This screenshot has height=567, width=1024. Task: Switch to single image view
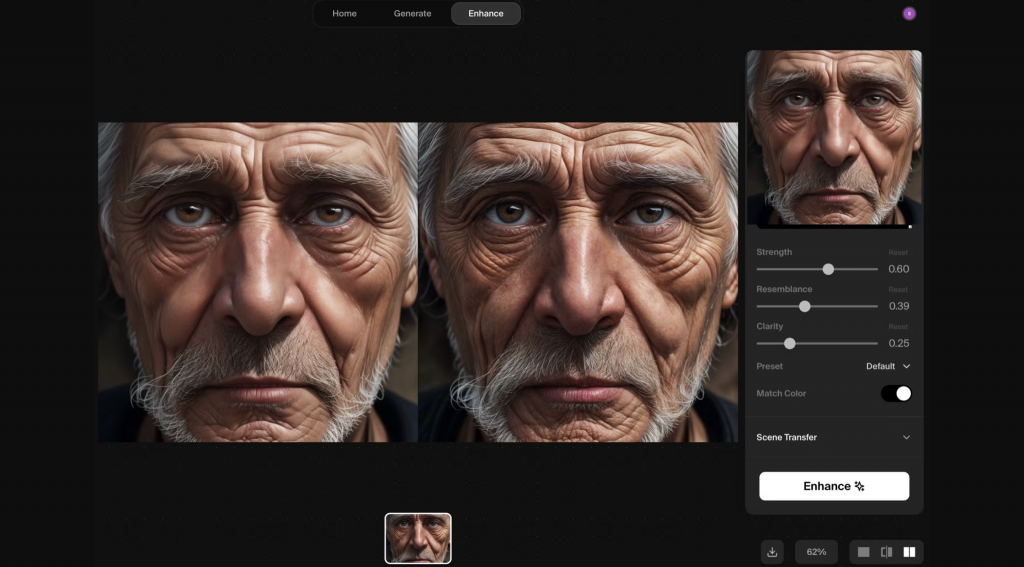click(x=863, y=552)
